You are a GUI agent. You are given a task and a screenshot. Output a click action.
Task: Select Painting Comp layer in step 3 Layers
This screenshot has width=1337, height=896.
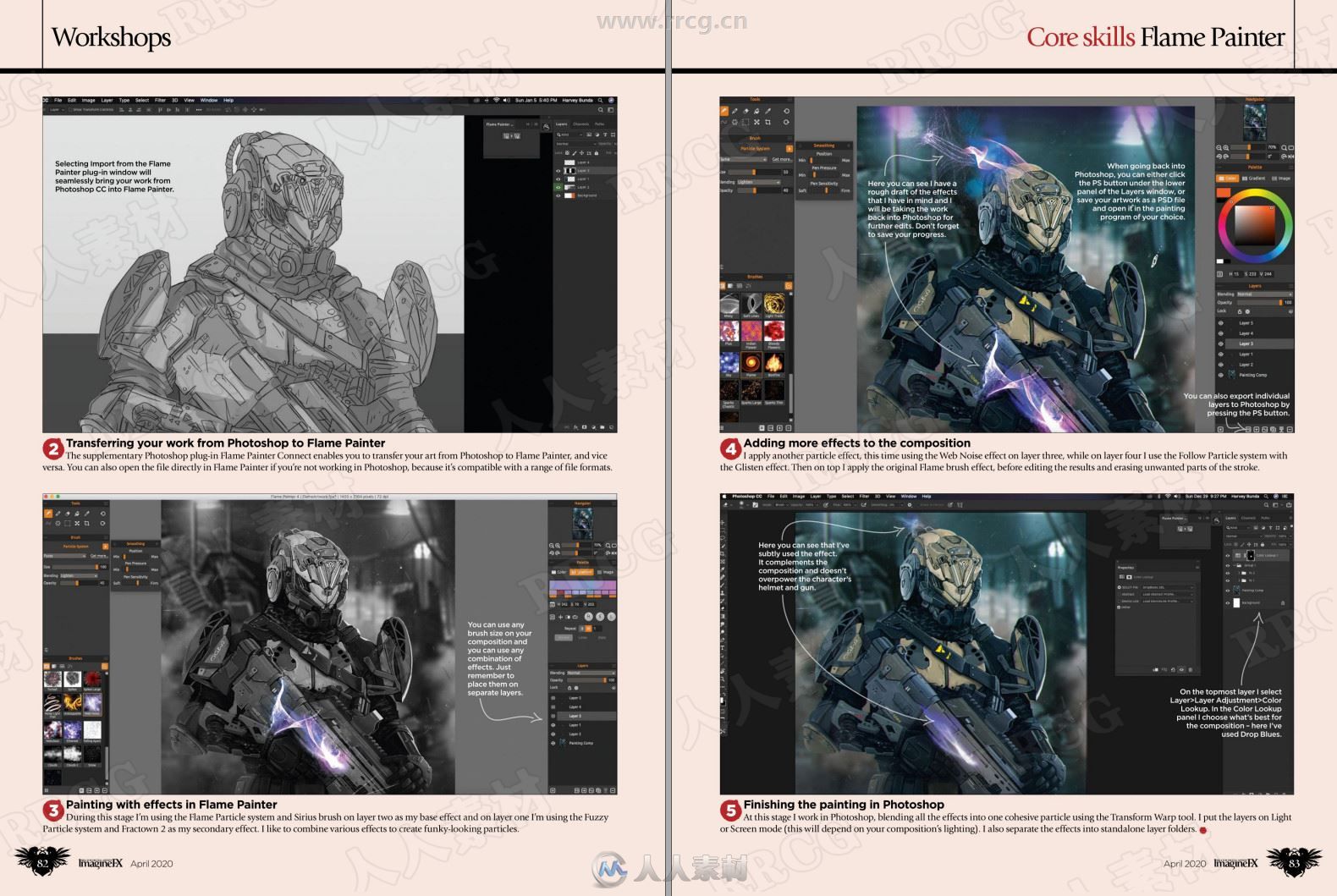pos(586,743)
